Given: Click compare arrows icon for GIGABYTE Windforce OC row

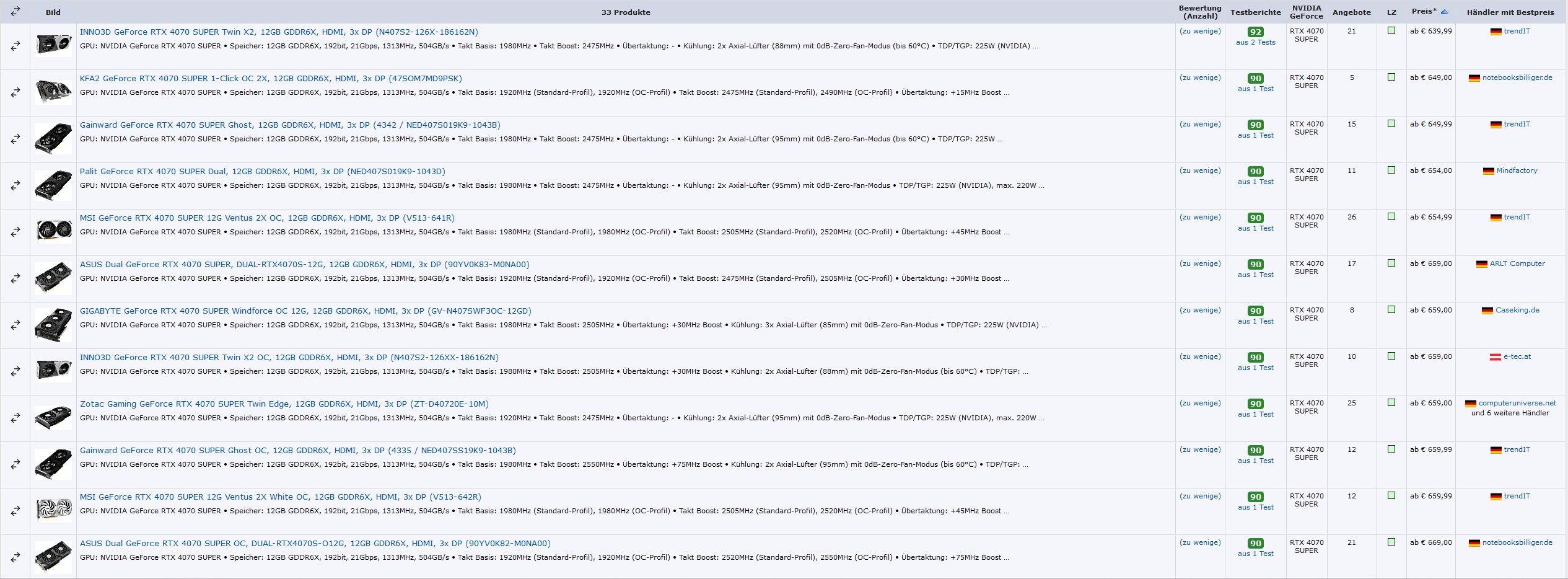Looking at the screenshot, I should click(x=15, y=325).
